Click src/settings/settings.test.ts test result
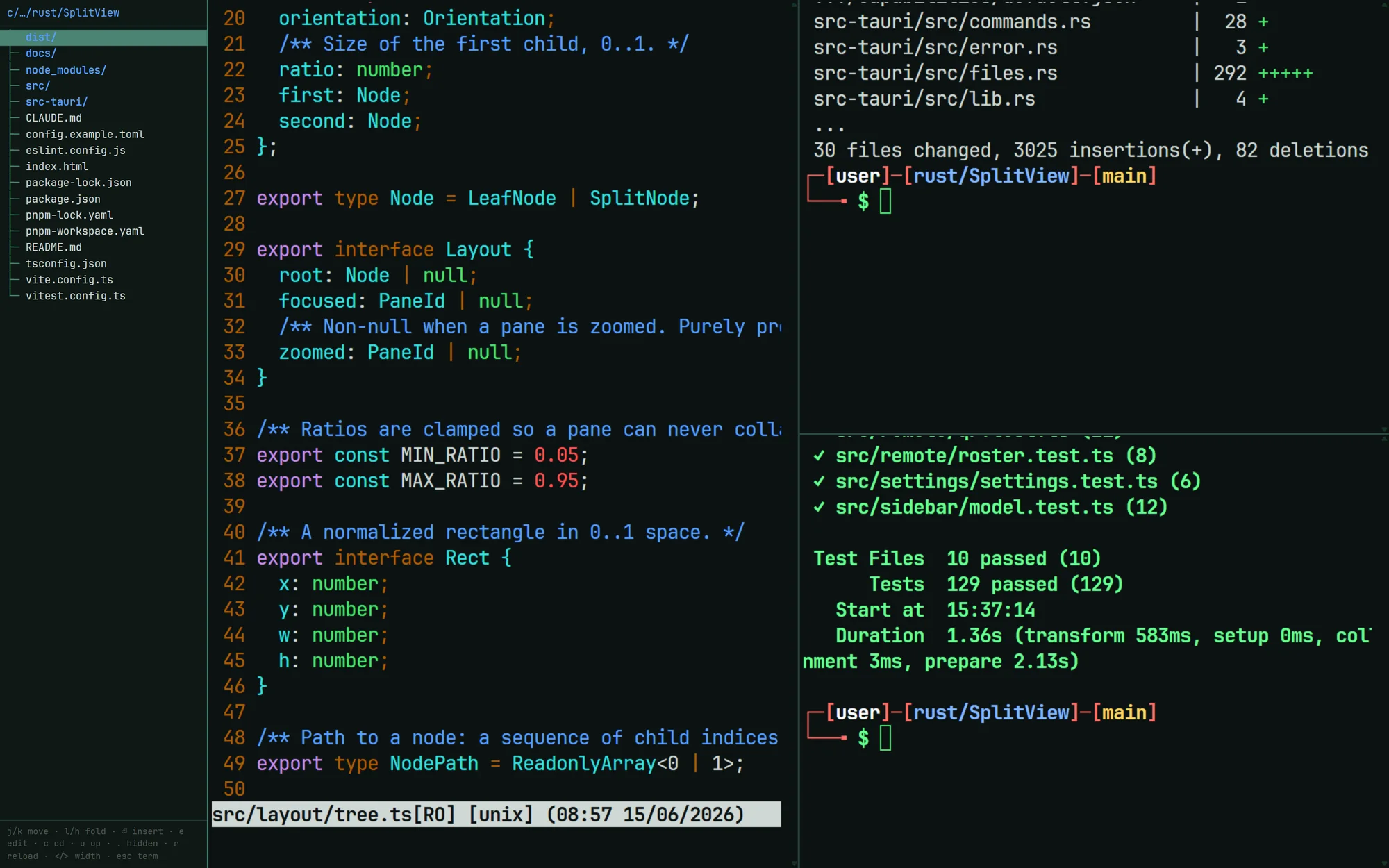The width and height of the screenshot is (1389, 868). pyautogui.click(x=1007, y=482)
